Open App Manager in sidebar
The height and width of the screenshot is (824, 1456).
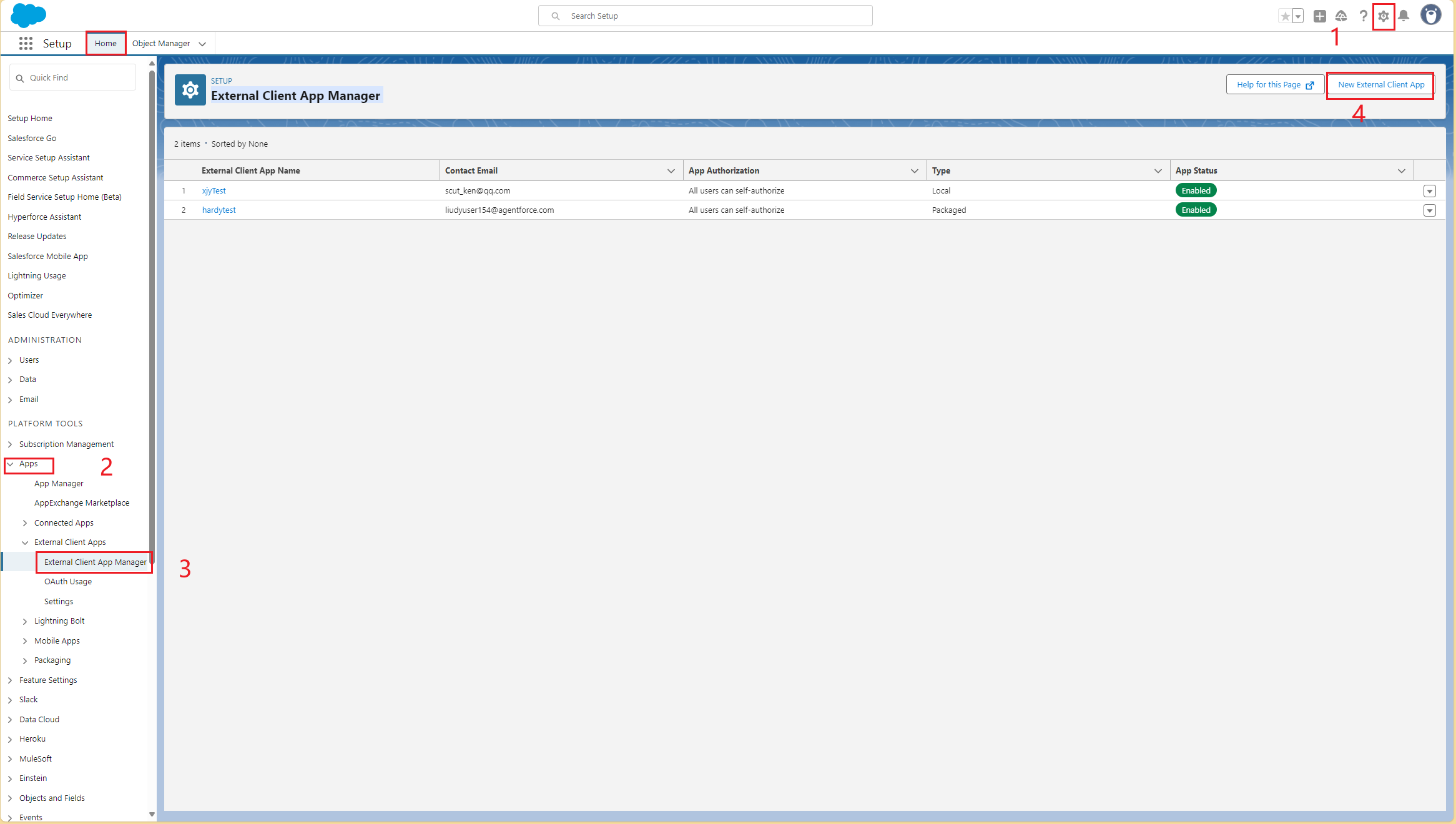[59, 483]
